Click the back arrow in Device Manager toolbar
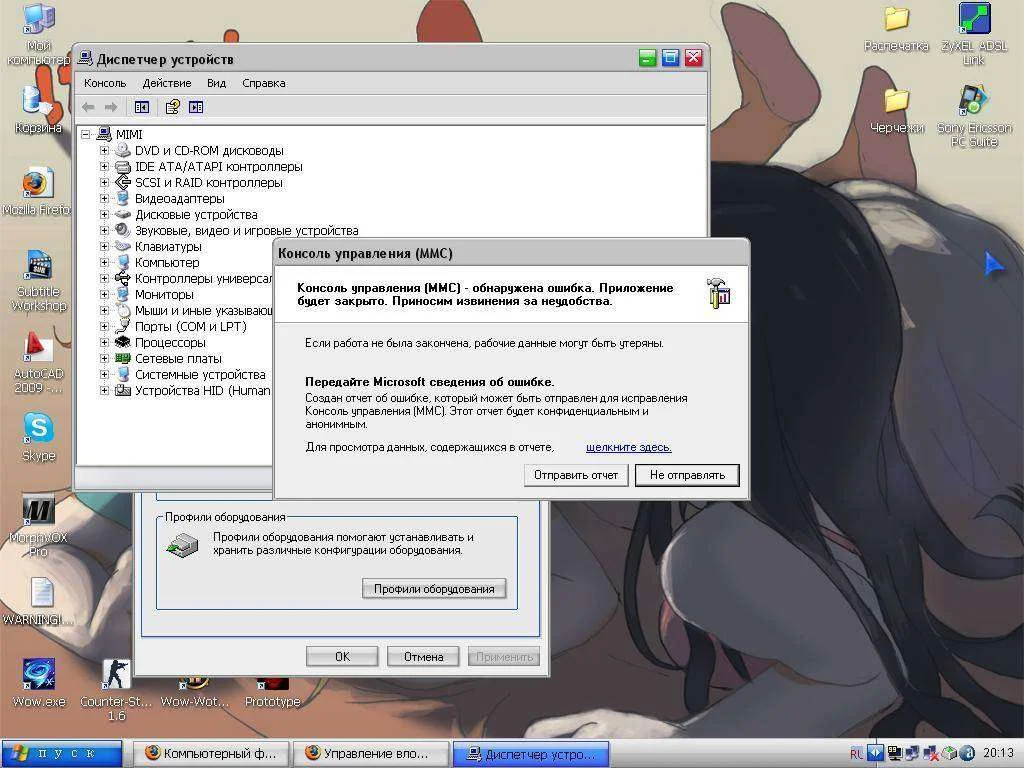1024x768 pixels. (x=88, y=107)
